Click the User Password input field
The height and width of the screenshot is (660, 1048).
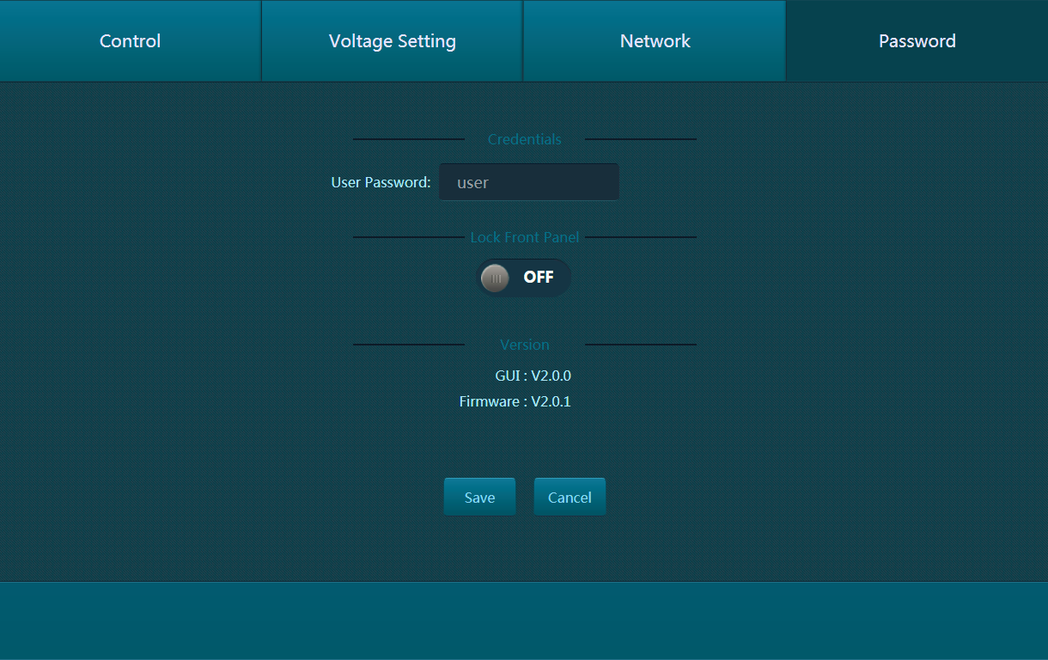click(x=529, y=183)
